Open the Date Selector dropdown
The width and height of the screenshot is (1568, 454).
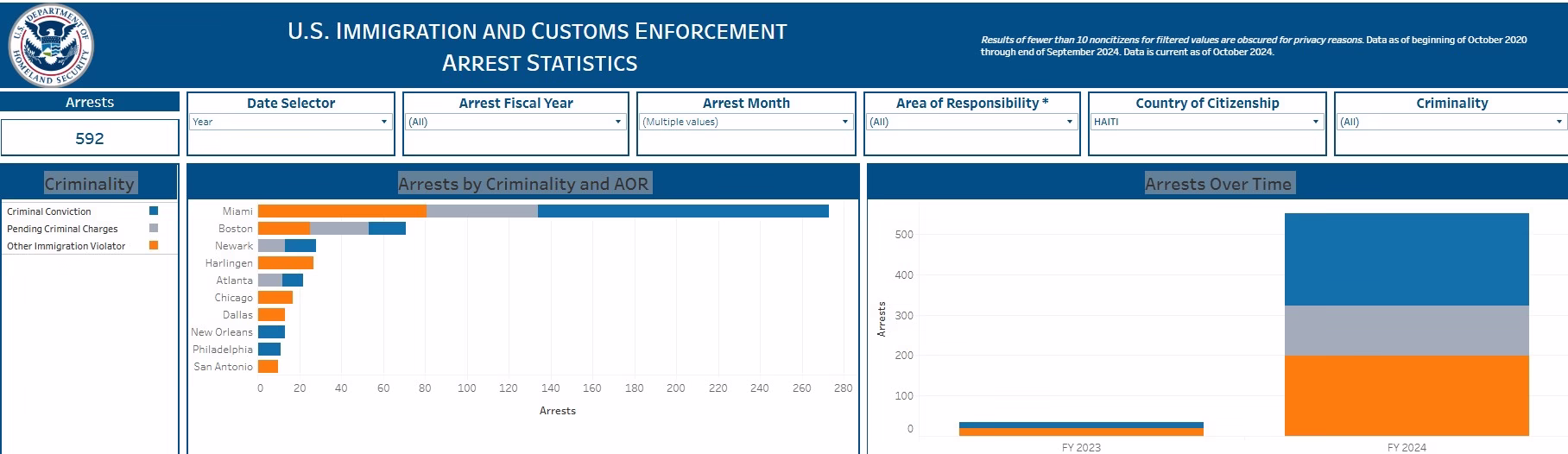click(290, 122)
